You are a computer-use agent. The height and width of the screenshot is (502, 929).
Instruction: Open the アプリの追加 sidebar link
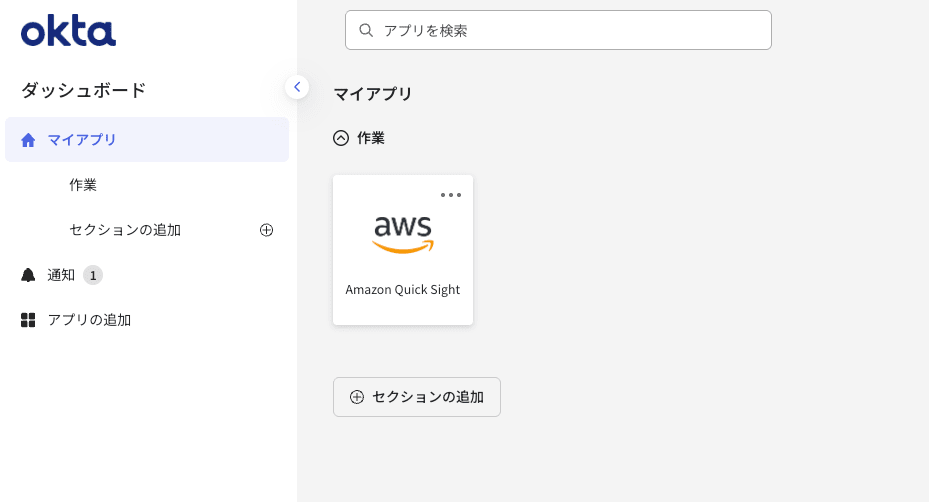(89, 320)
